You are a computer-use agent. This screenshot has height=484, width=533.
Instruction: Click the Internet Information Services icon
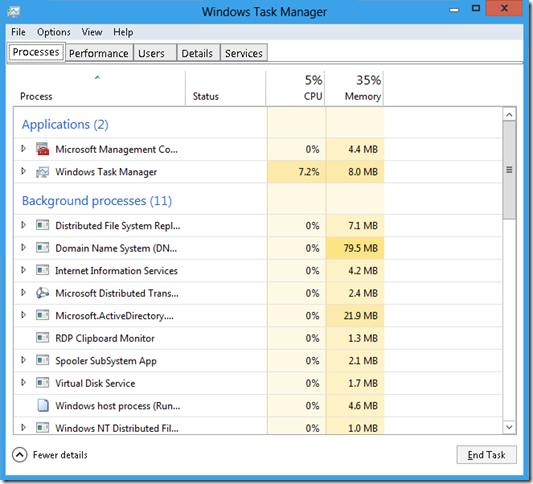coord(42,270)
